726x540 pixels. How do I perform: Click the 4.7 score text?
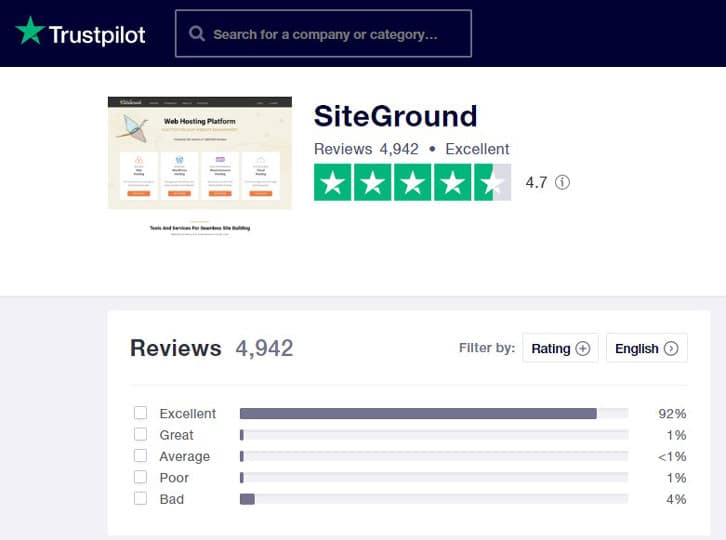[536, 182]
